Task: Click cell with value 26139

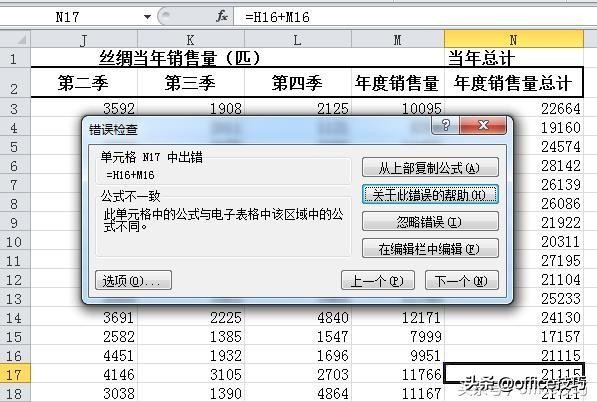Action: (x=548, y=185)
